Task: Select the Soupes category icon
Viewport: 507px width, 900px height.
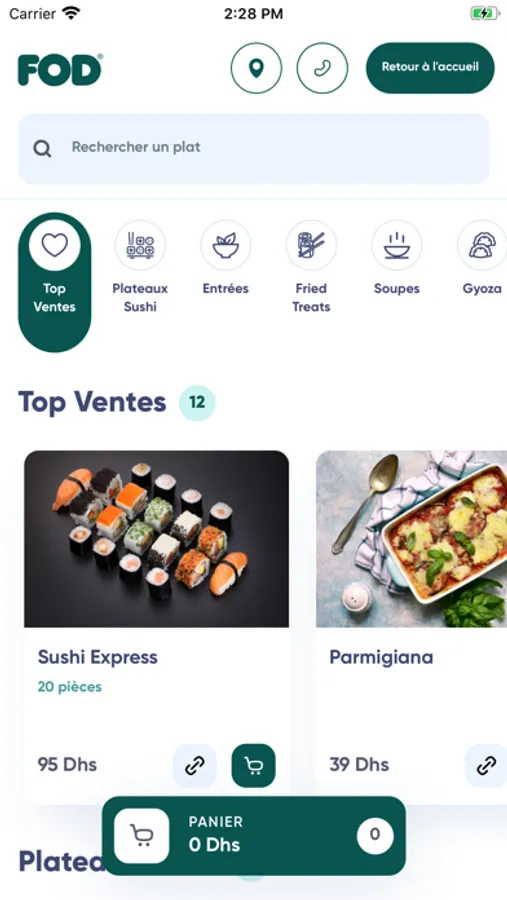Action: click(397, 245)
